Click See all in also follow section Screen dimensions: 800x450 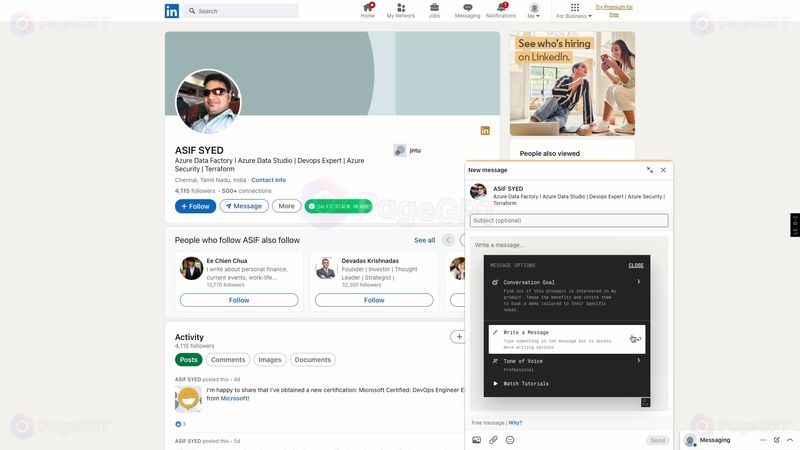[424, 240]
